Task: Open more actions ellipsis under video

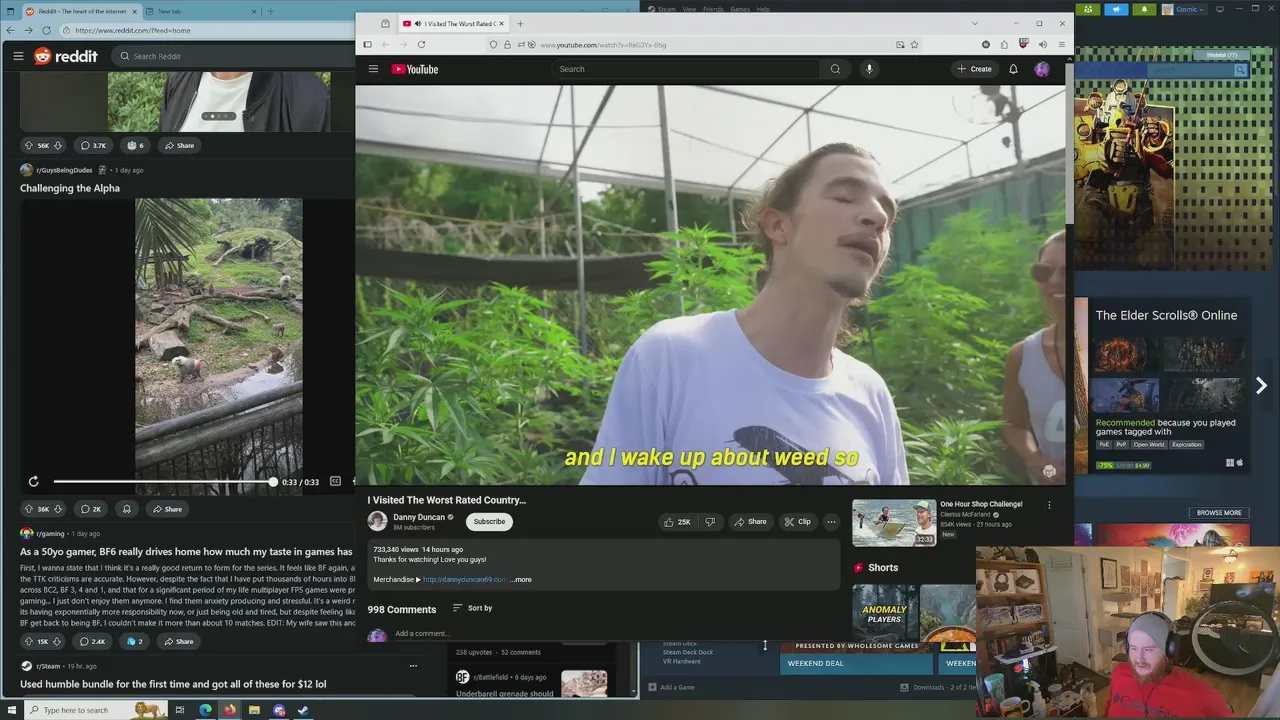Action: (x=831, y=521)
